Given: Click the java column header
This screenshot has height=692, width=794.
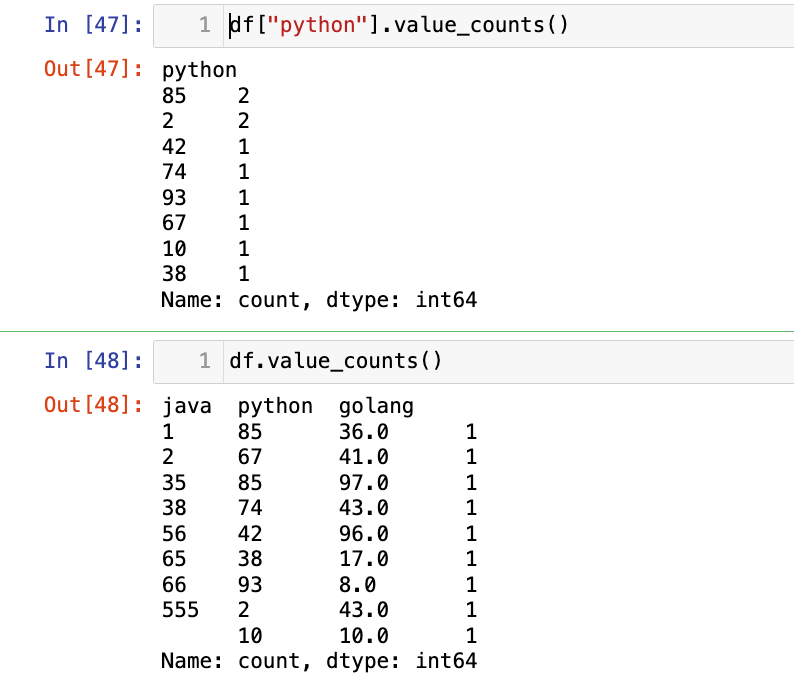Looking at the screenshot, I should 186,407.
